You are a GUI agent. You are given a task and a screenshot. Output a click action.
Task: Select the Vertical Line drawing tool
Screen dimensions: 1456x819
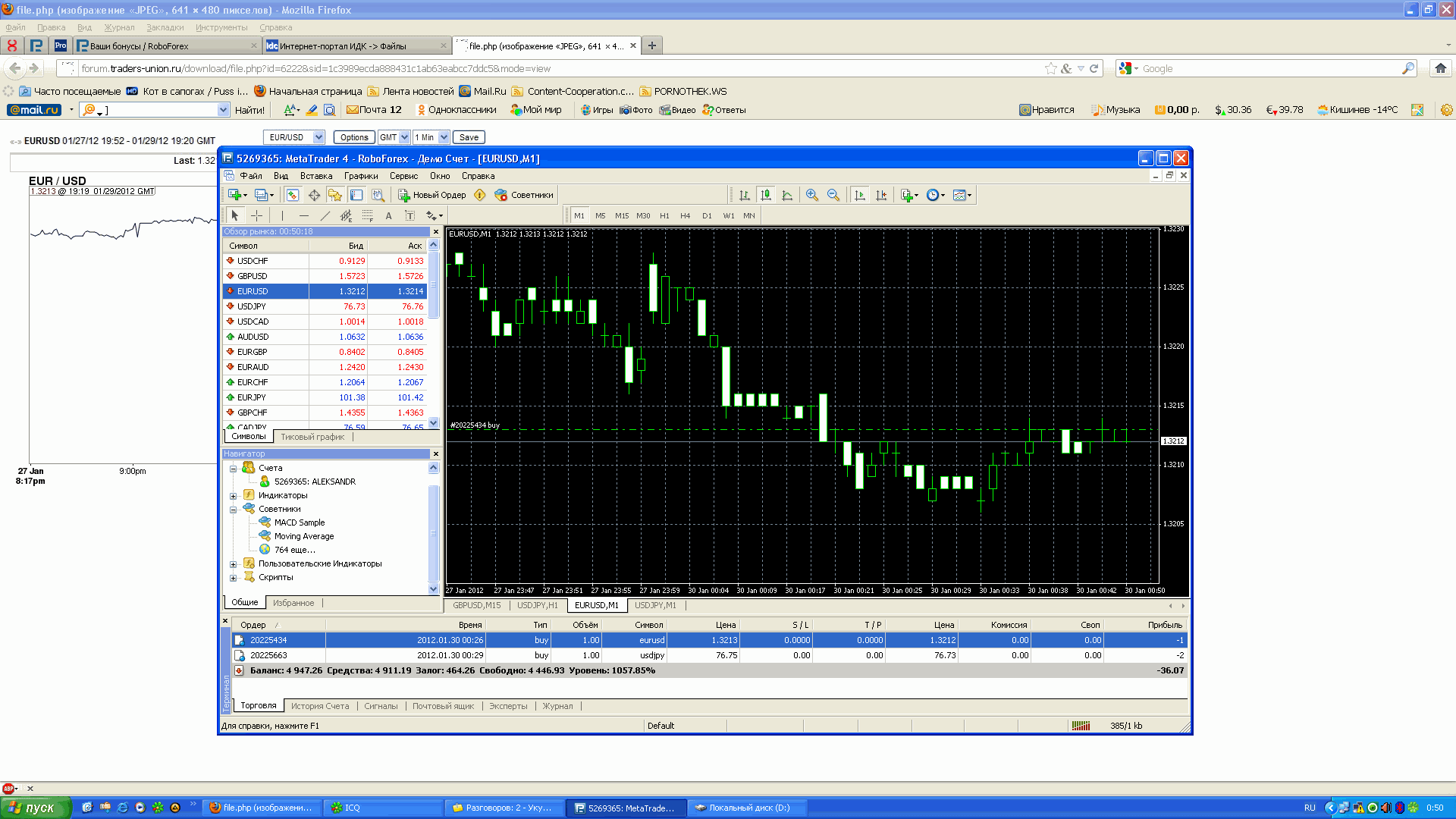tap(282, 215)
